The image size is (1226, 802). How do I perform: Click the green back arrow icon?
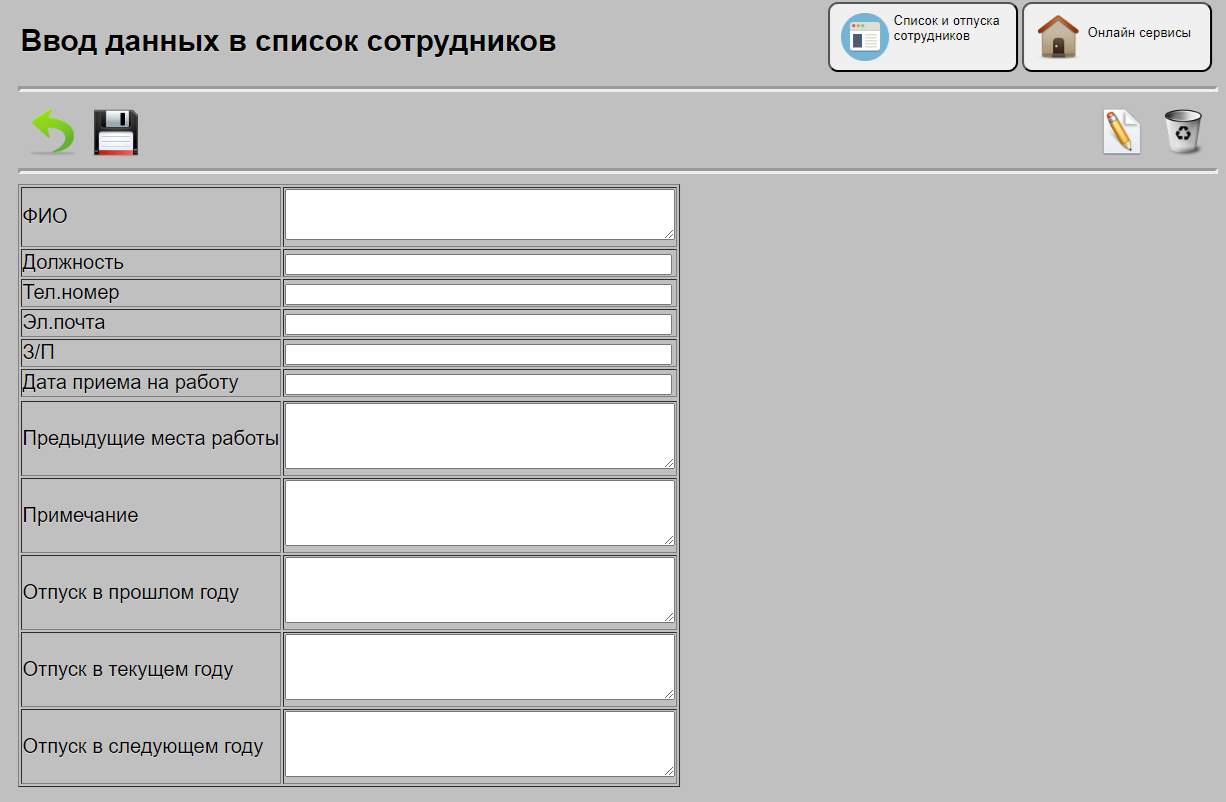[50, 131]
